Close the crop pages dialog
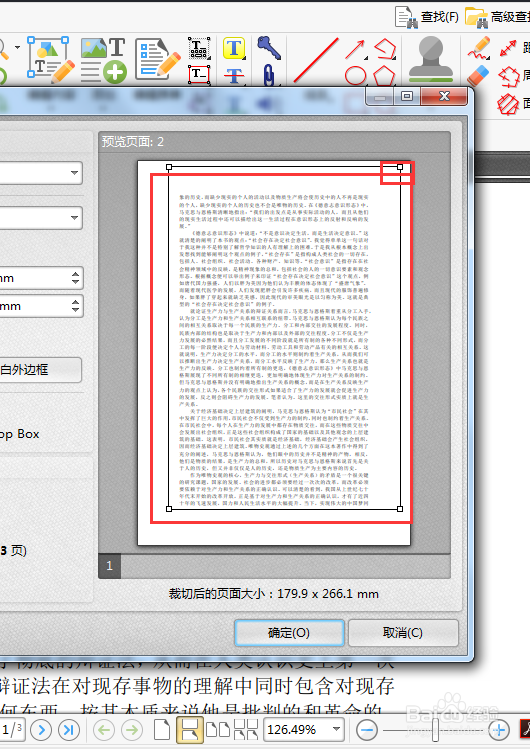530x749 pixels. 444,96
